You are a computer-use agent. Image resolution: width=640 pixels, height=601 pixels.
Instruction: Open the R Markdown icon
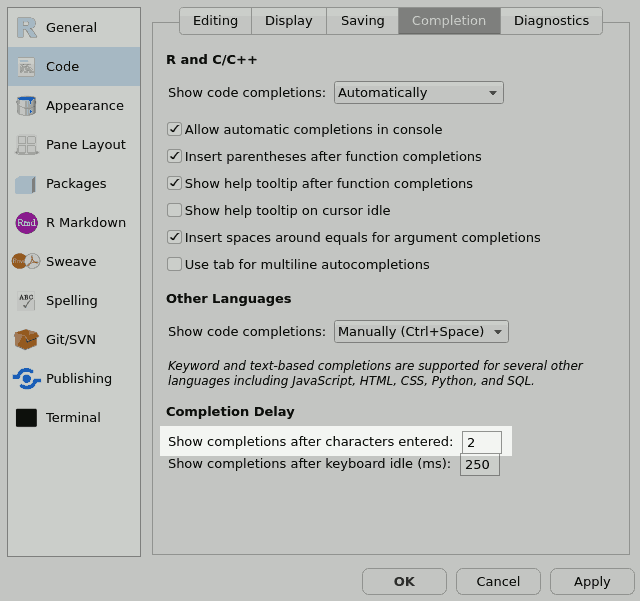click(x=26, y=223)
